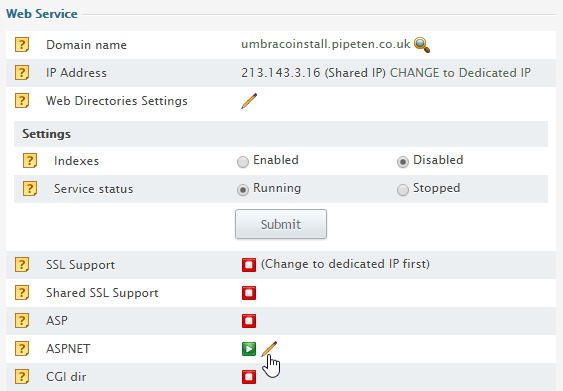Choose the Running service status option

[243, 190]
